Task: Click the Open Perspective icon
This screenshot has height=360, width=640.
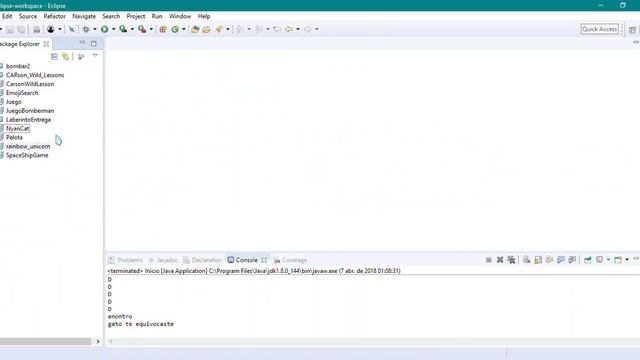Action: click(632, 29)
